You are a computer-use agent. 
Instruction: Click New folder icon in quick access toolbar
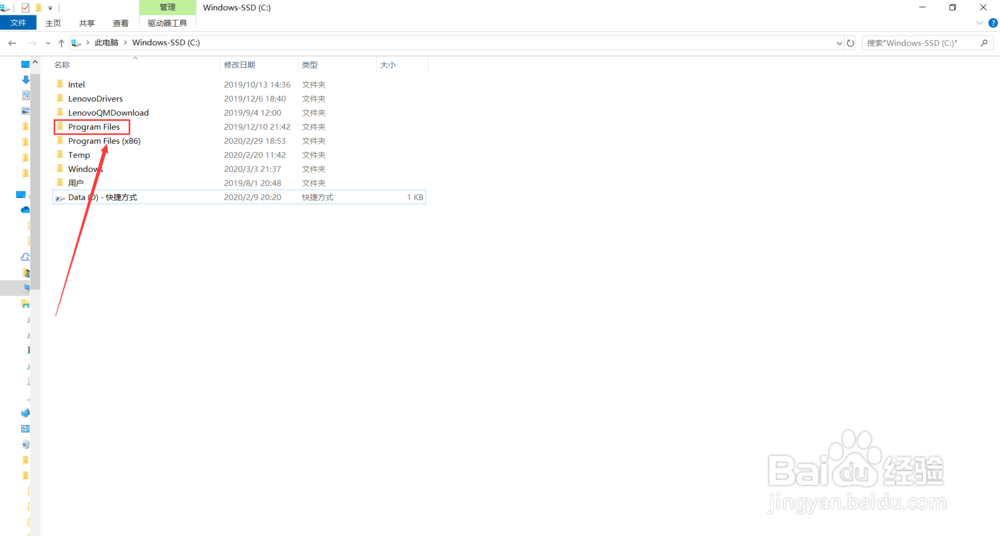coord(38,8)
